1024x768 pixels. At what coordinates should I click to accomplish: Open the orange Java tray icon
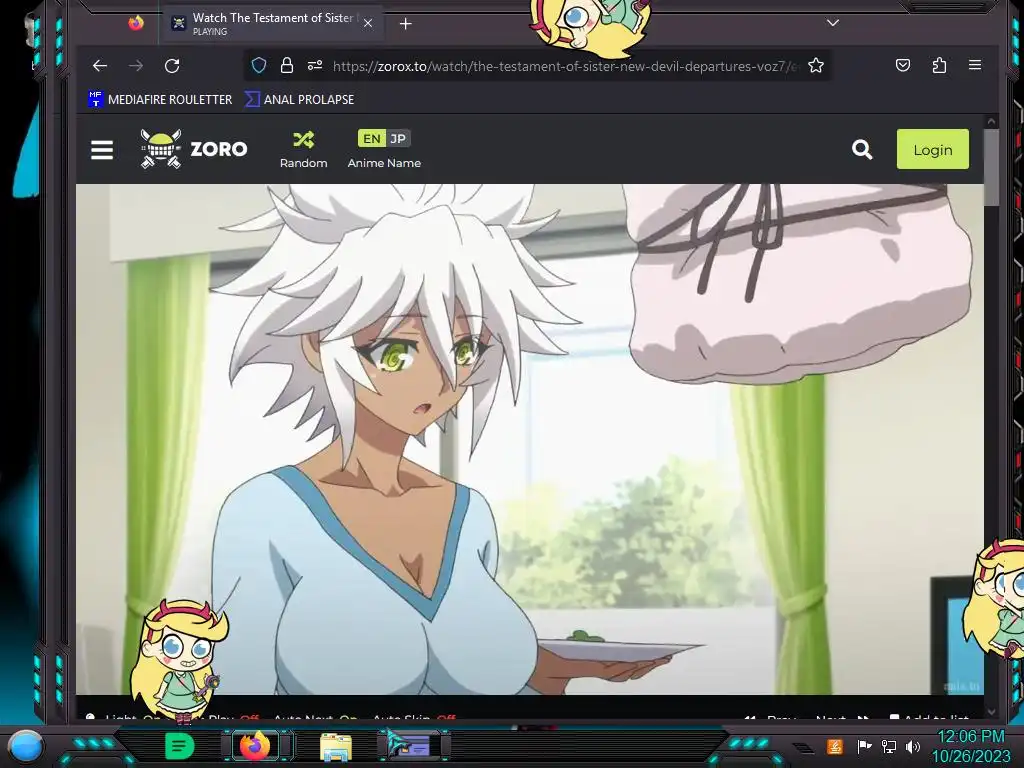pos(835,746)
